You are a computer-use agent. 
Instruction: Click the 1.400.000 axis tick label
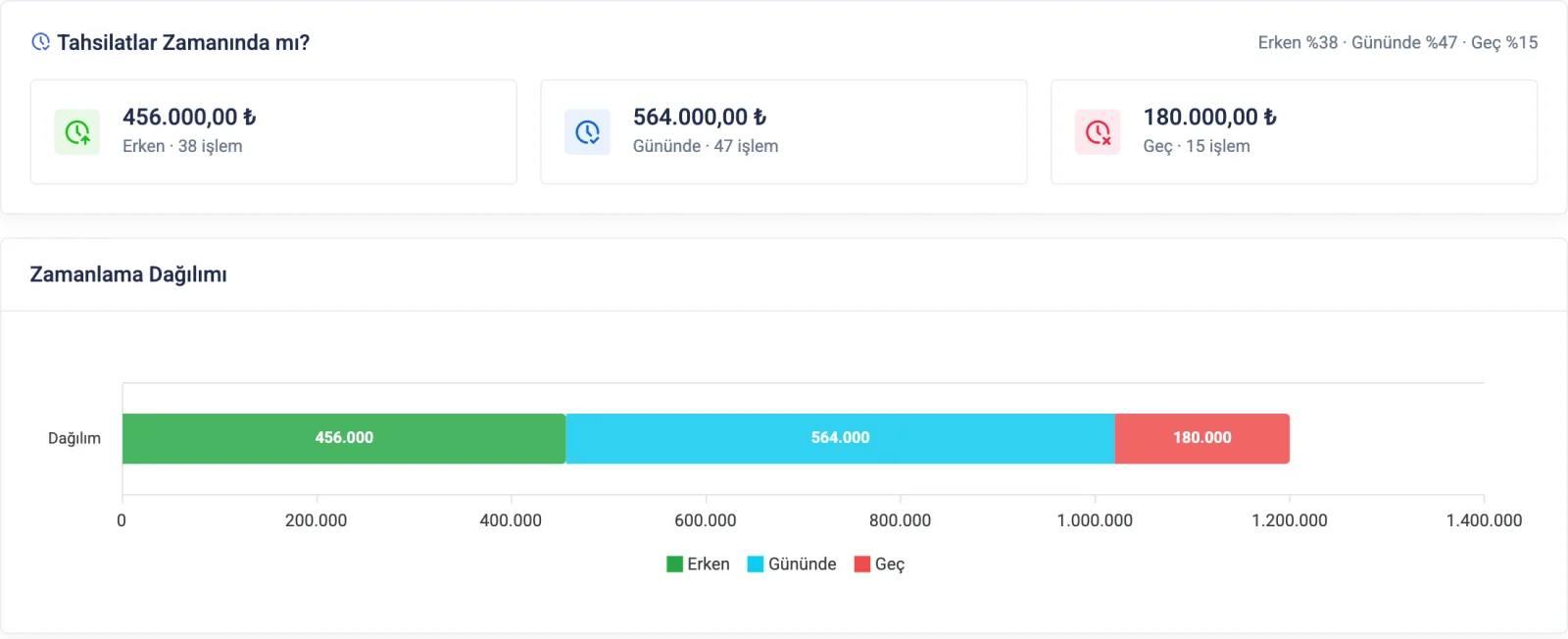click(1484, 520)
